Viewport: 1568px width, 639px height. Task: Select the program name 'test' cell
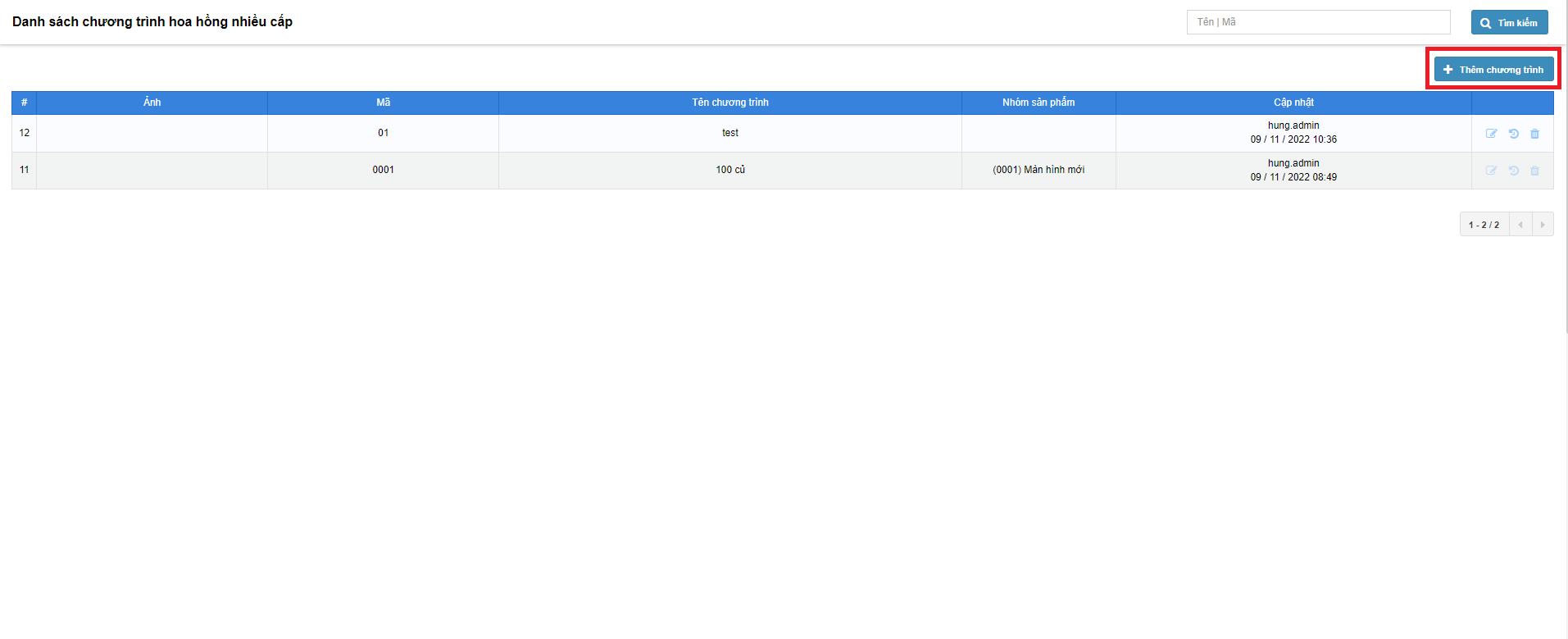(729, 133)
